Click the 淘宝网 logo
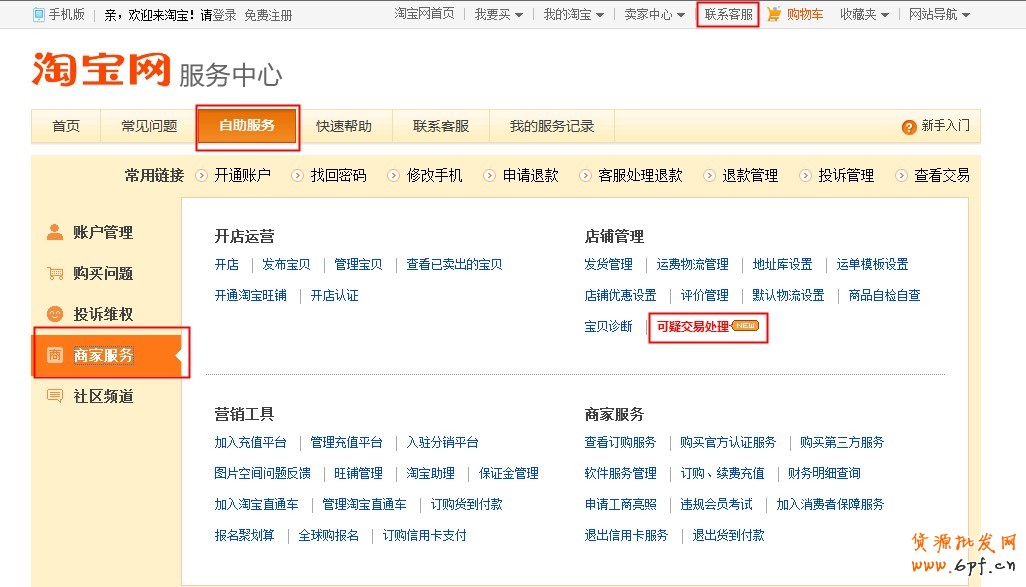The width and height of the screenshot is (1026, 587). [101, 69]
